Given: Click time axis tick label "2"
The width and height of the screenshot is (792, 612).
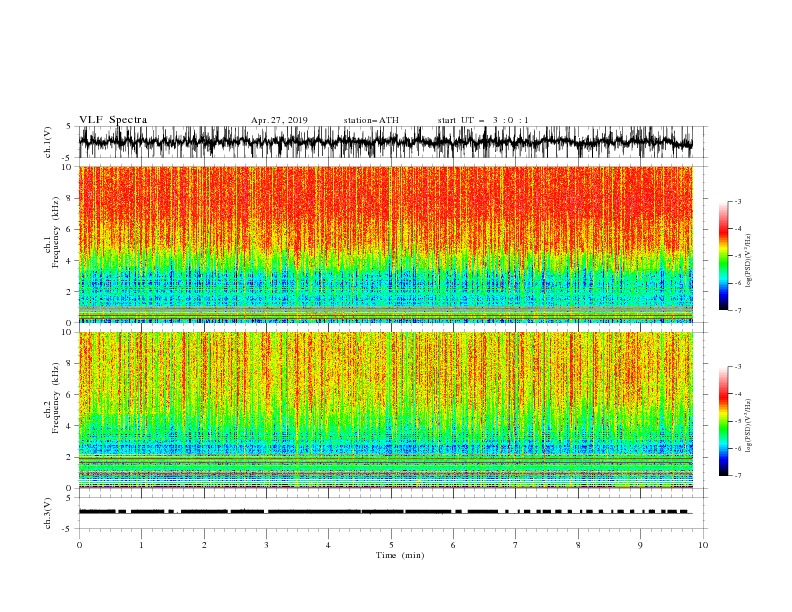Looking at the screenshot, I should pos(204,545).
